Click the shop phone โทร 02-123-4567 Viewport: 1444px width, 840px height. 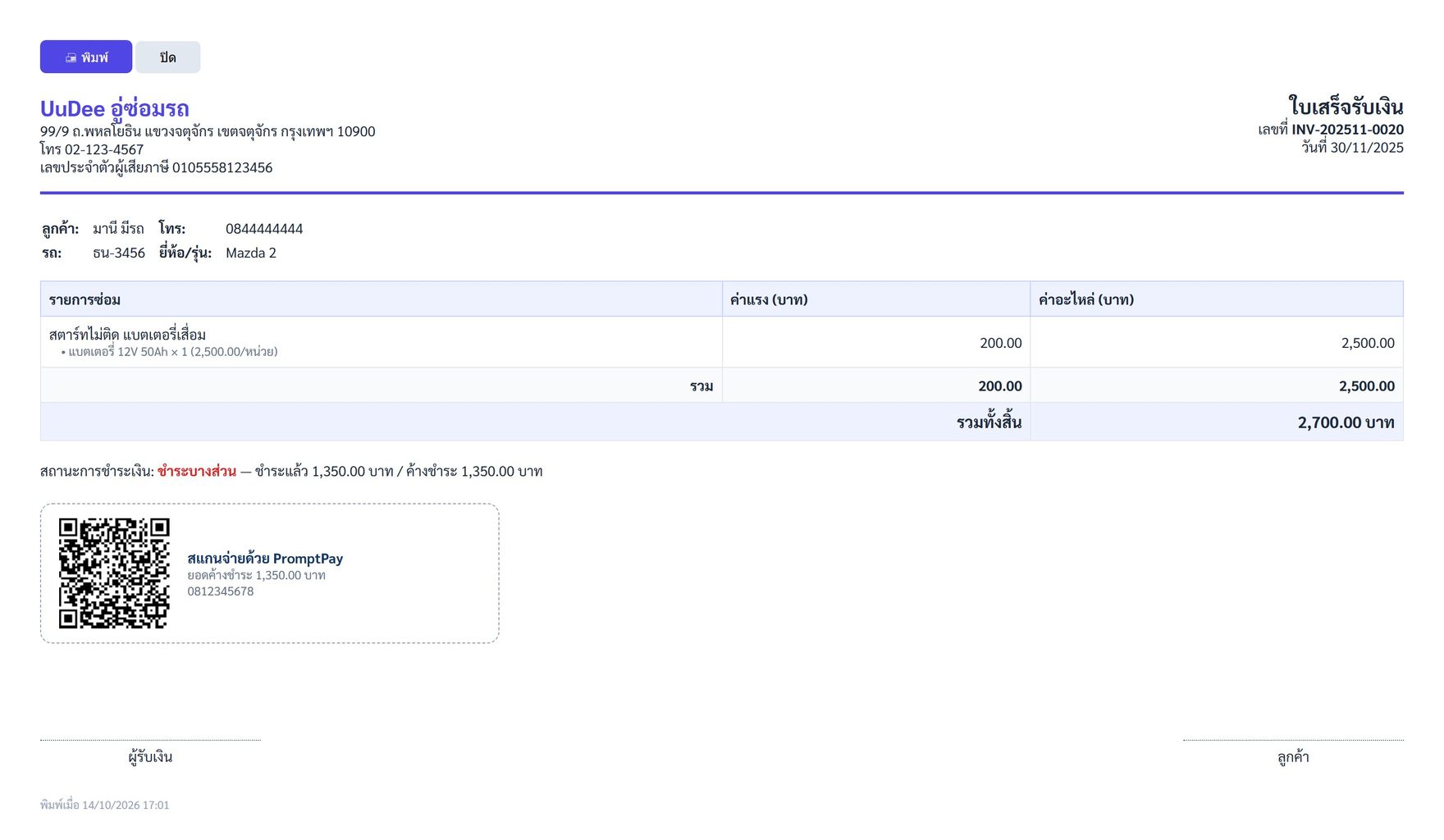tap(92, 149)
